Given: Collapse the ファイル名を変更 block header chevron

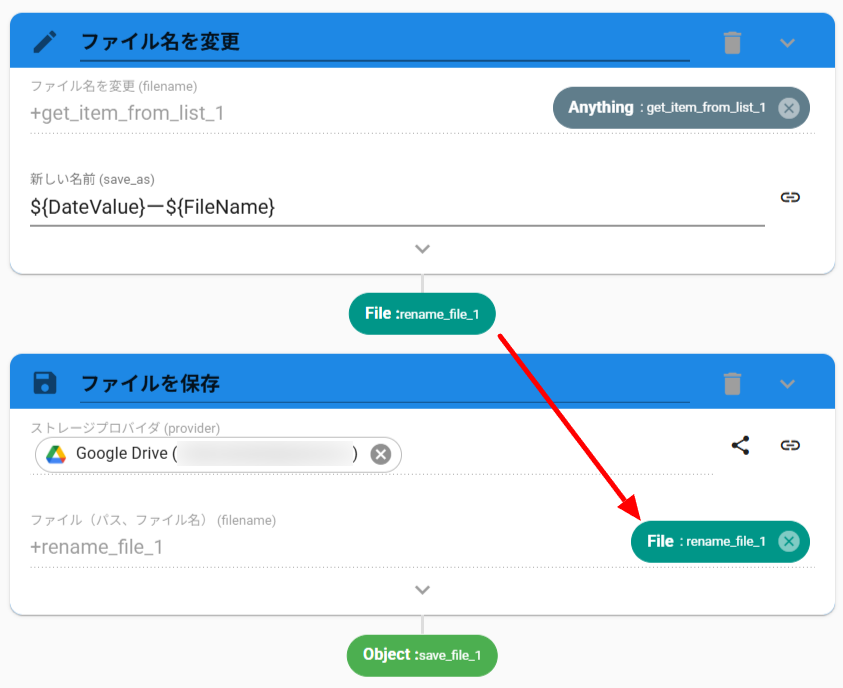Looking at the screenshot, I should (x=788, y=42).
